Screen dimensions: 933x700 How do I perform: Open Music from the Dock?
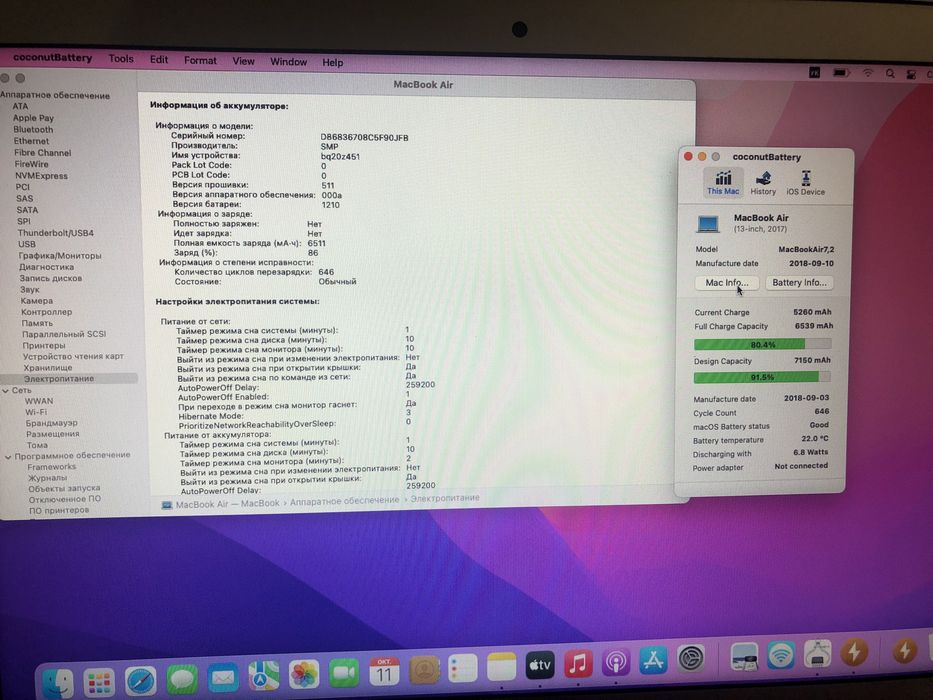pyautogui.click(x=578, y=663)
